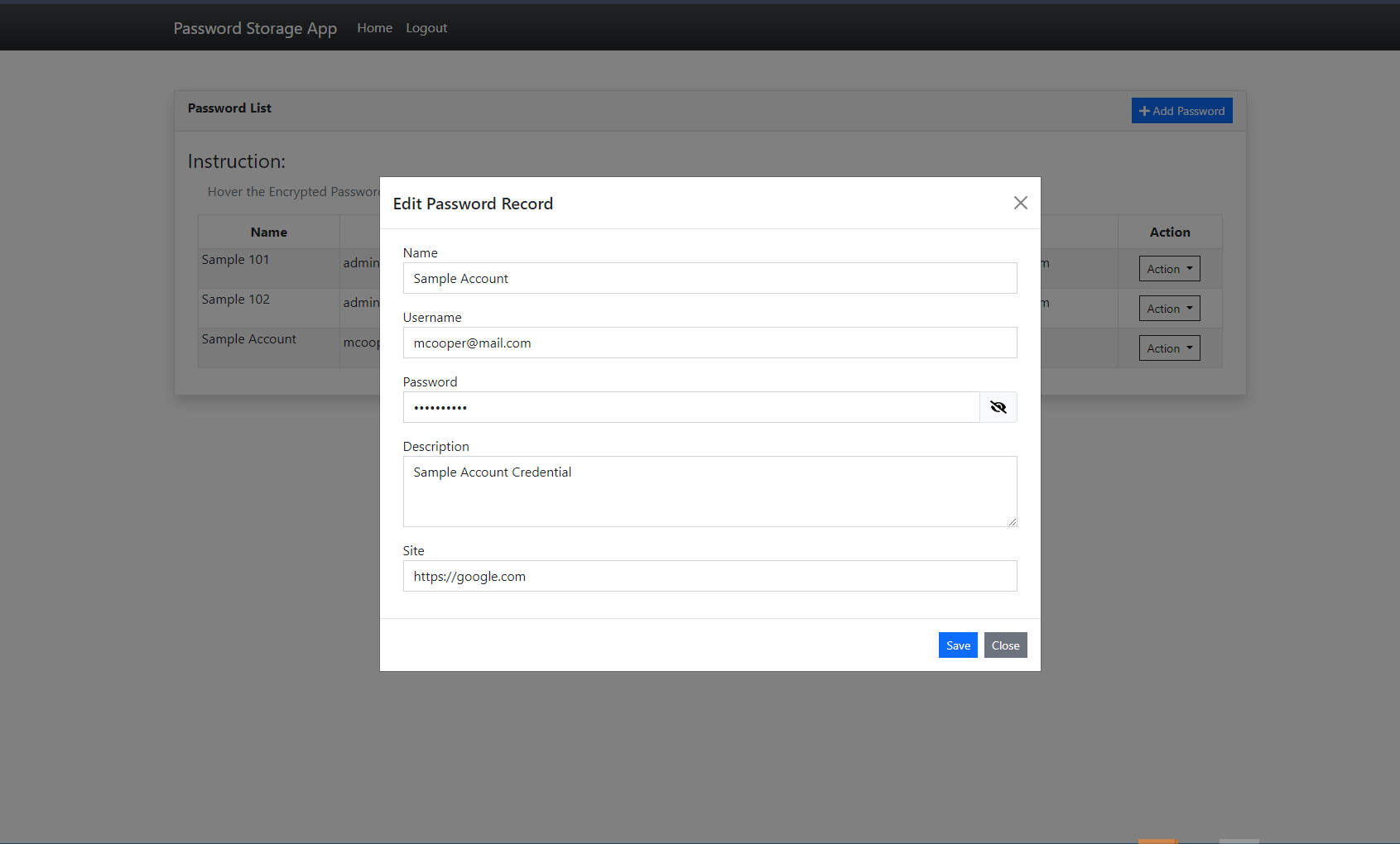
Task: Select the Description text area
Action: click(x=710, y=492)
